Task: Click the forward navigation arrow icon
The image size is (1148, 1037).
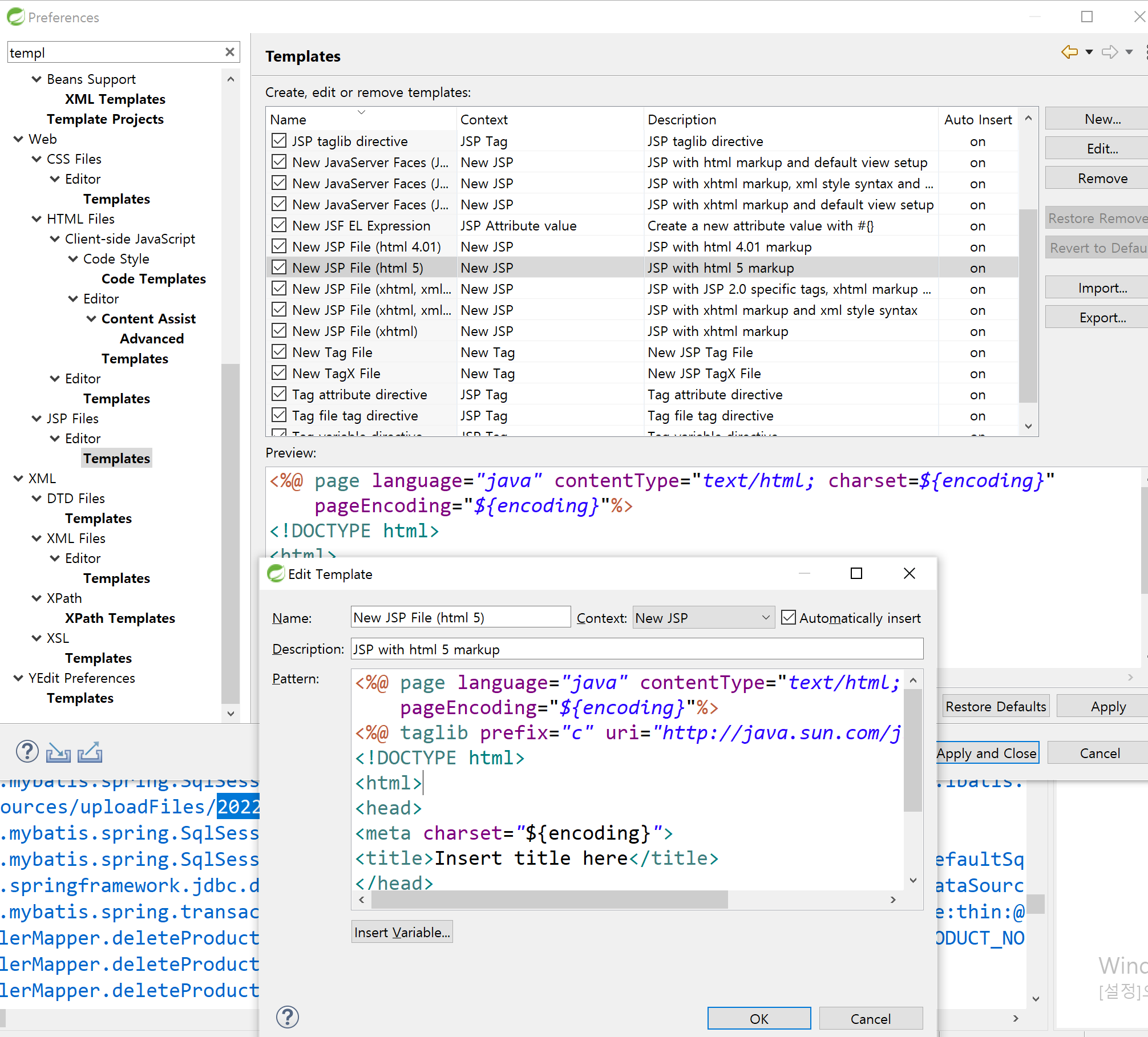Action: [1110, 52]
